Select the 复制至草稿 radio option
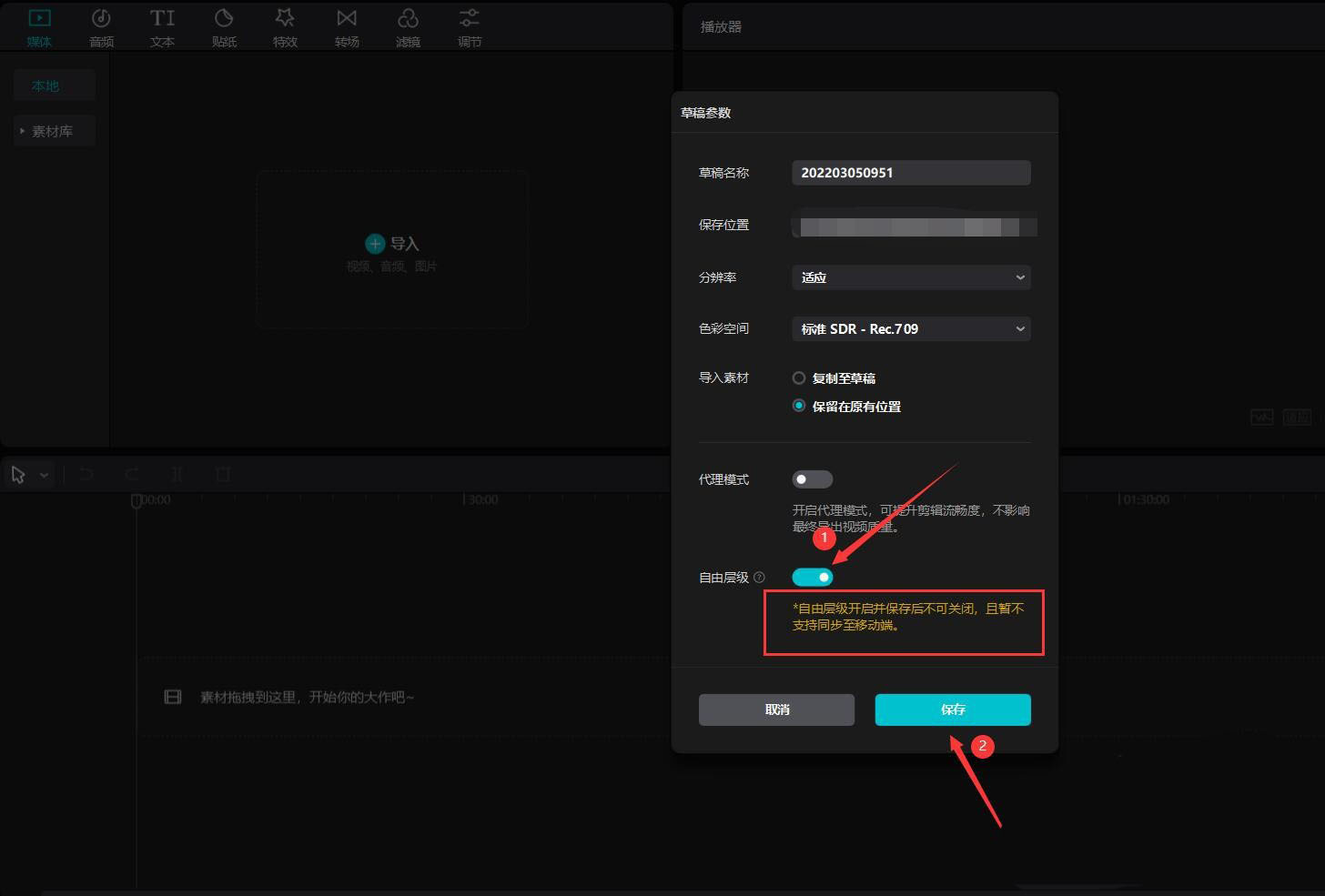1325x896 pixels. 799,378
